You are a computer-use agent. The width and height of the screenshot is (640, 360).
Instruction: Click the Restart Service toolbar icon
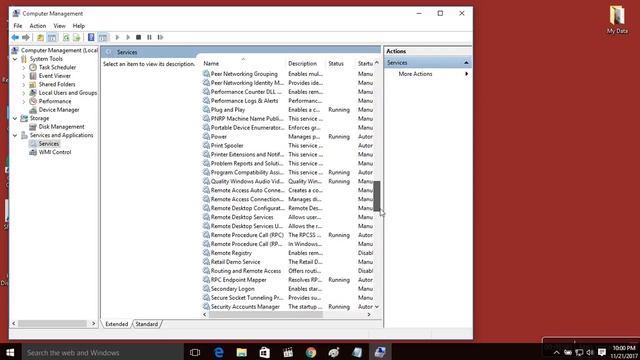pyautogui.click(x=160, y=38)
